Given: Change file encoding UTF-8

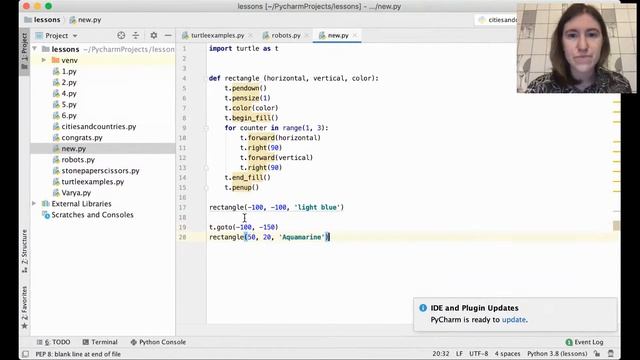Looking at the screenshot, I should click(478, 354).
